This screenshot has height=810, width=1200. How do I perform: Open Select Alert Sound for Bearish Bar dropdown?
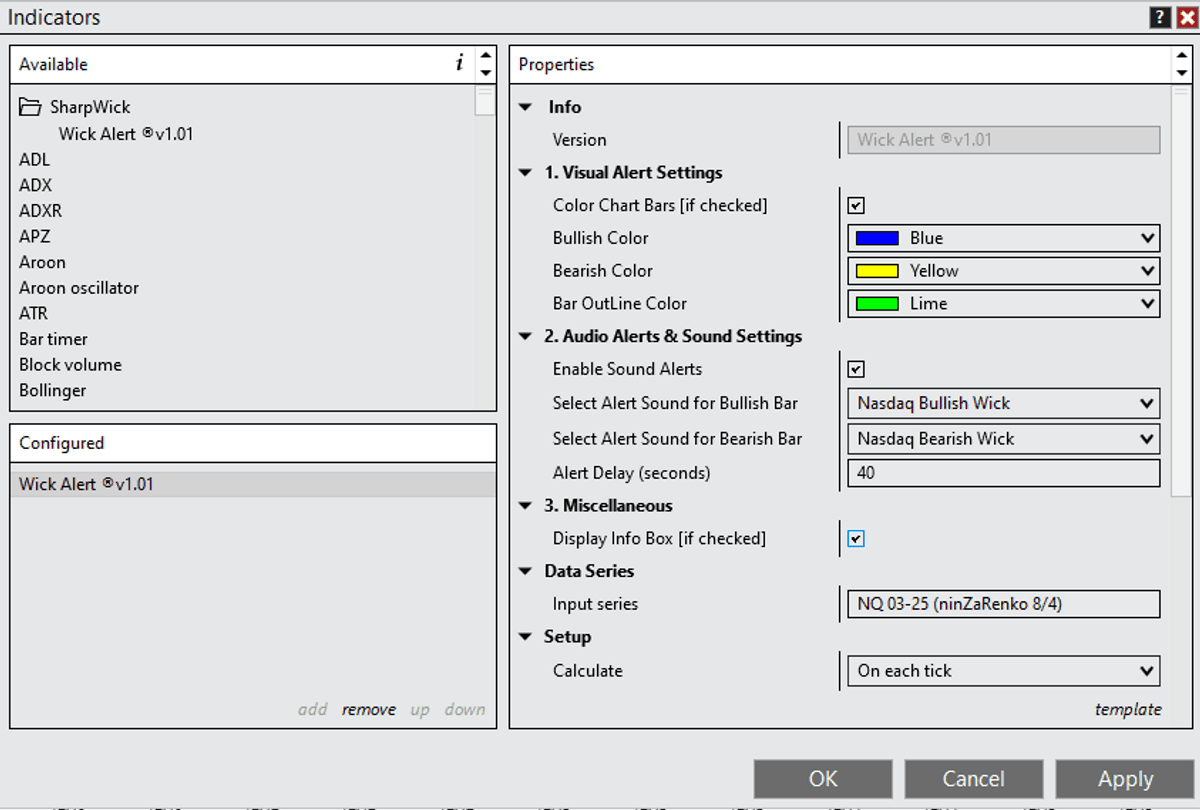point(1003,438)
